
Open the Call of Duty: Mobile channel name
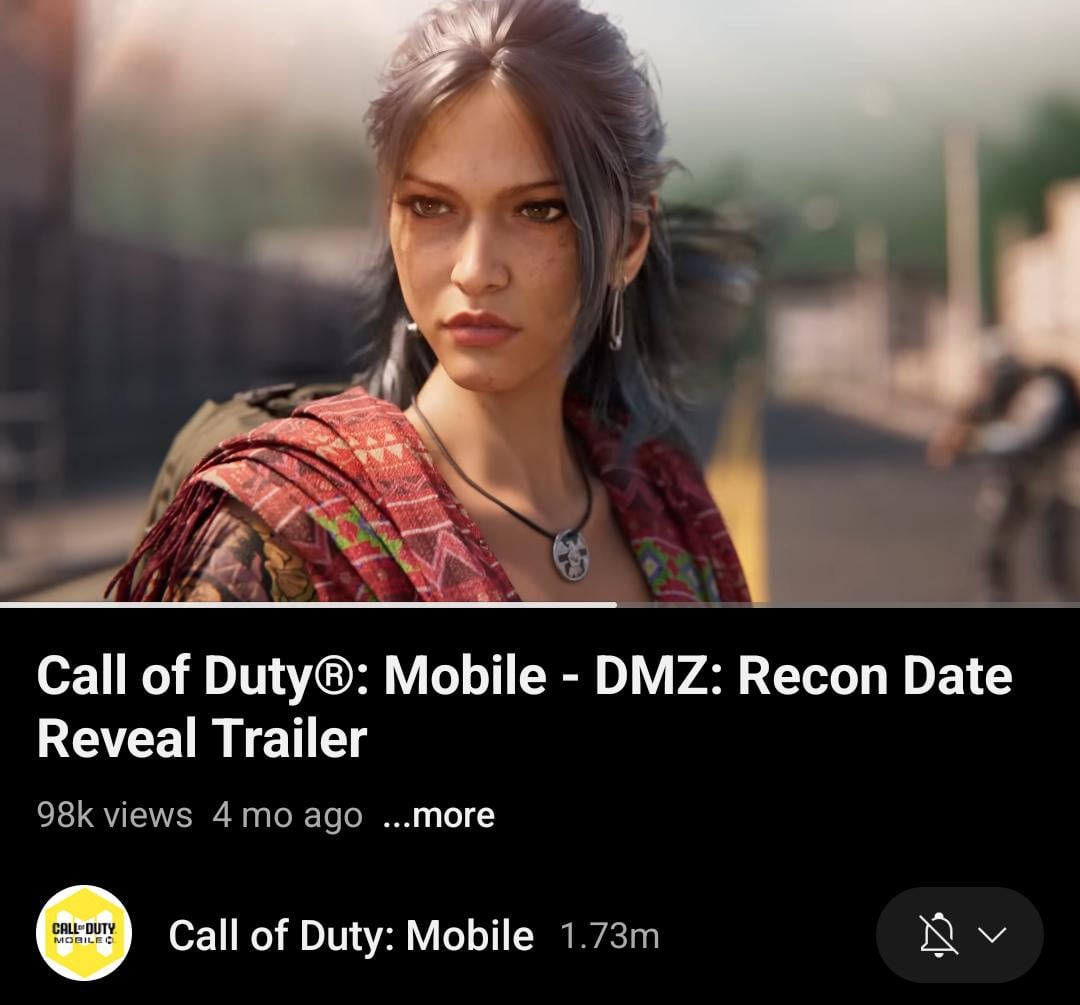(x=351, y=935)
